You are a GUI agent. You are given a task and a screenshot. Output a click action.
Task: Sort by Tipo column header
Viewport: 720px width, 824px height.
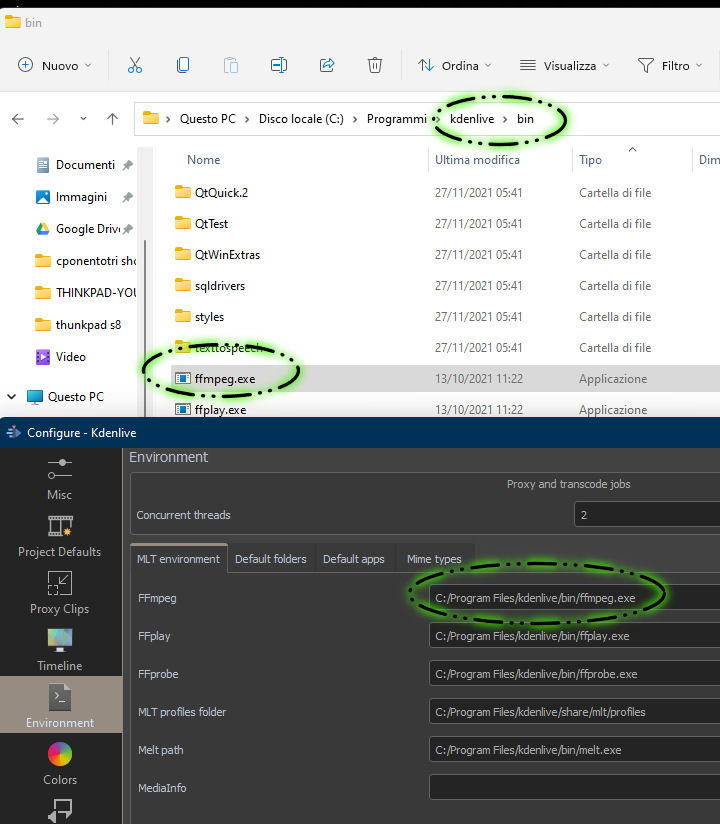click(590, 160)
